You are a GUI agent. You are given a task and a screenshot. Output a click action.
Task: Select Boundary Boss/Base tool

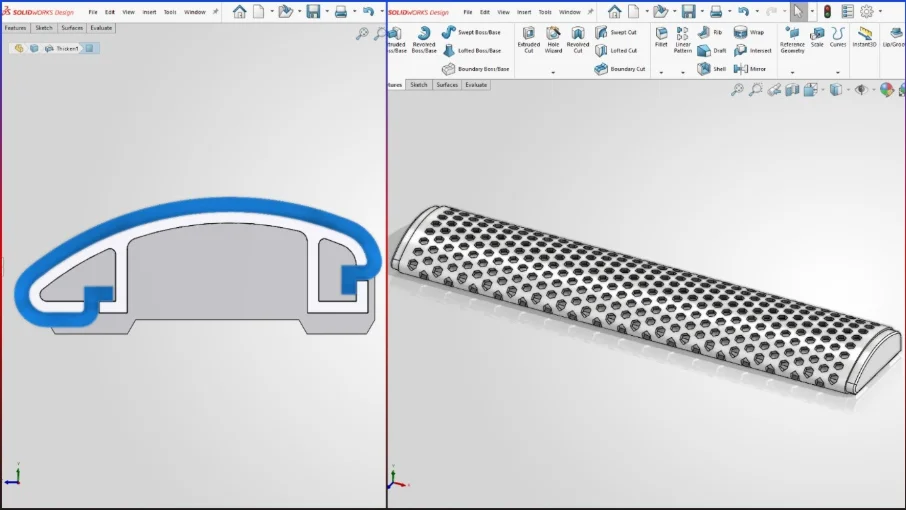(476, 69)
